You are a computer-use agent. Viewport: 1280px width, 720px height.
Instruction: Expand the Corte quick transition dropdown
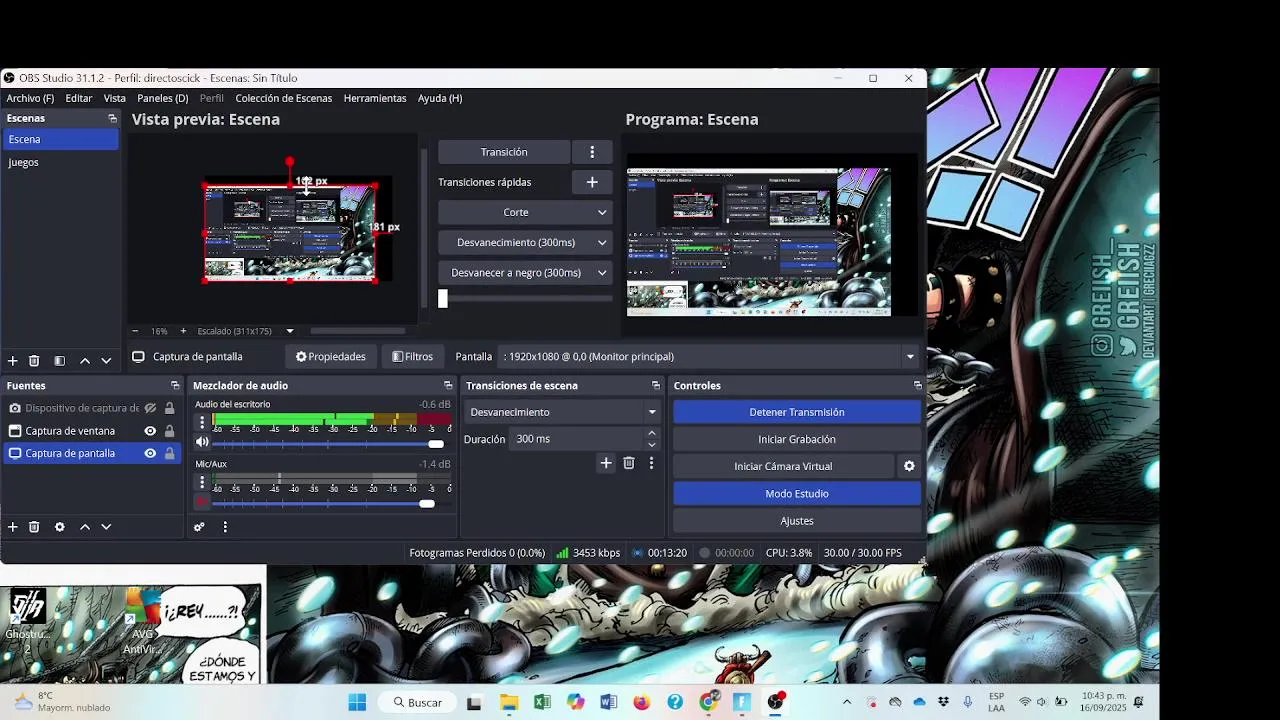coord(602,212)
